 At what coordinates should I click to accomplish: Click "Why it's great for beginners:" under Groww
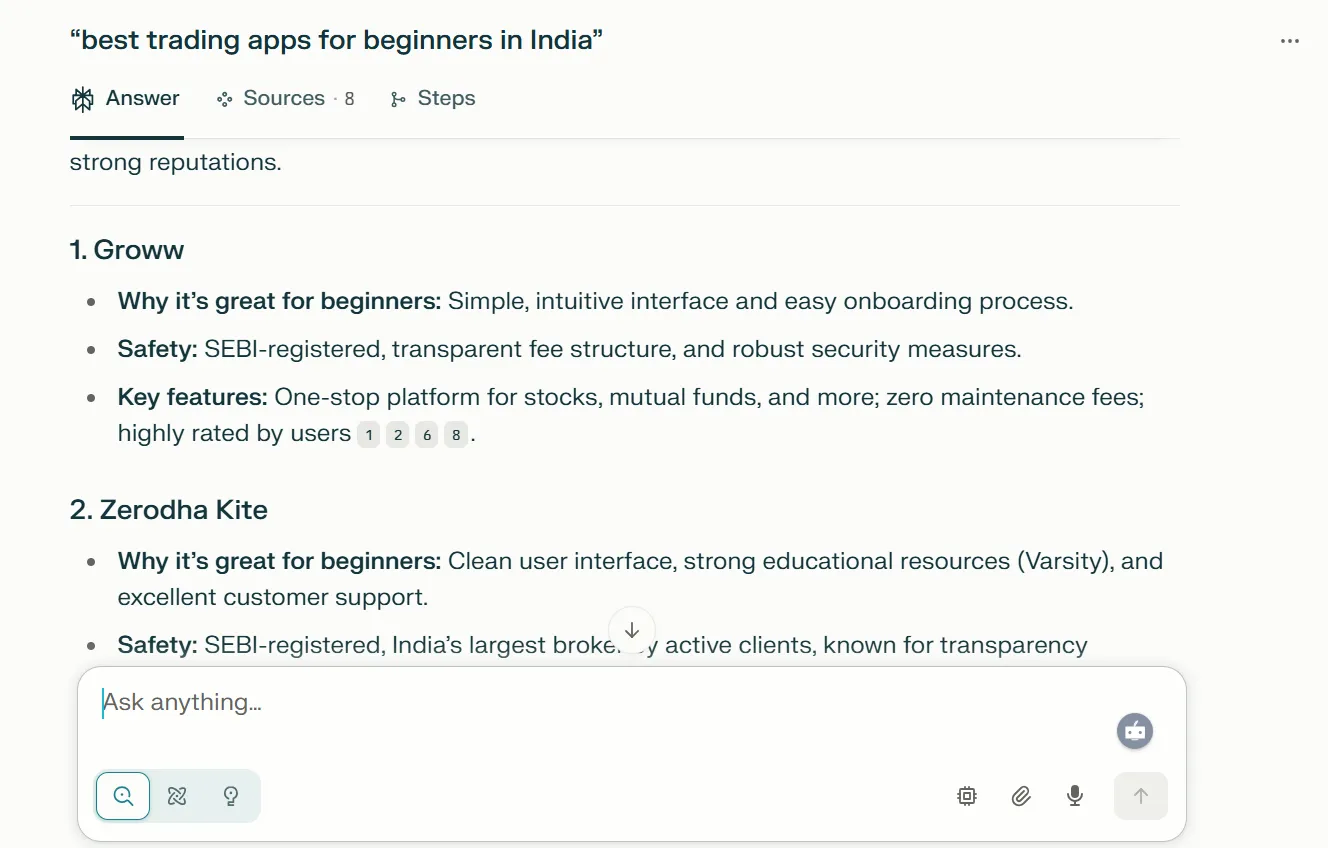279,301
